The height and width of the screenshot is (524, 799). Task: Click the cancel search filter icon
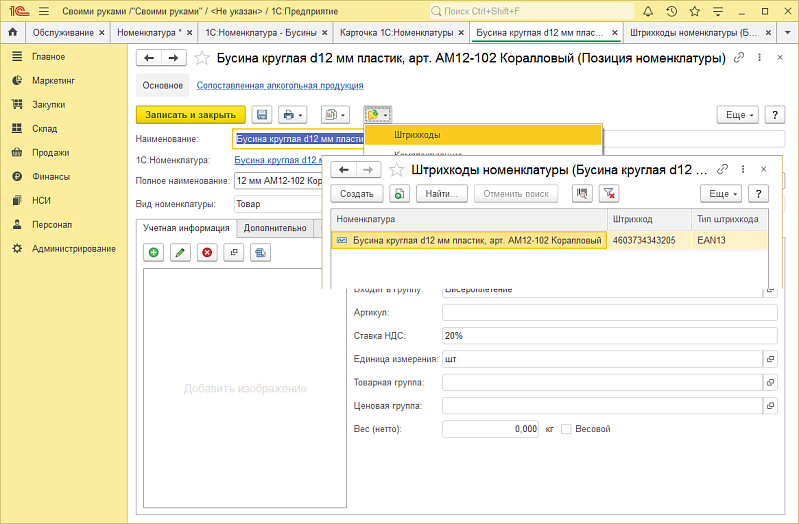tap(608, 193)
